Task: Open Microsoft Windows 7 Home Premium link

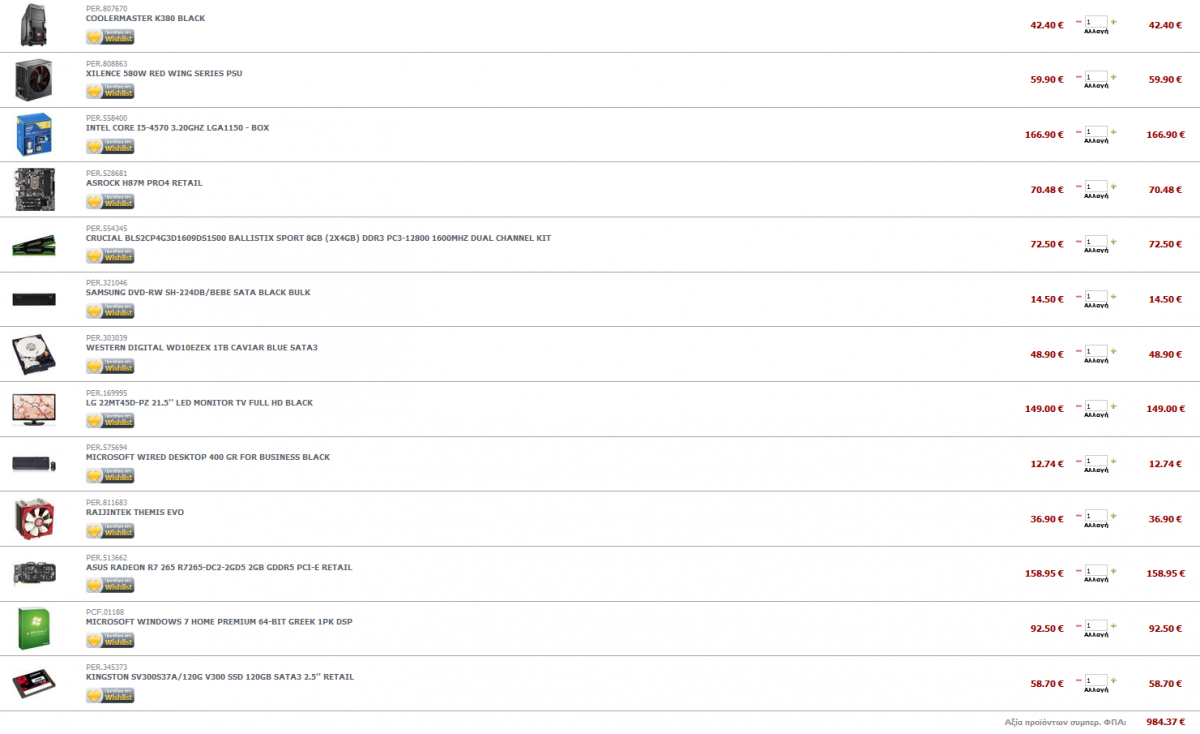Action: coord(219,622)
